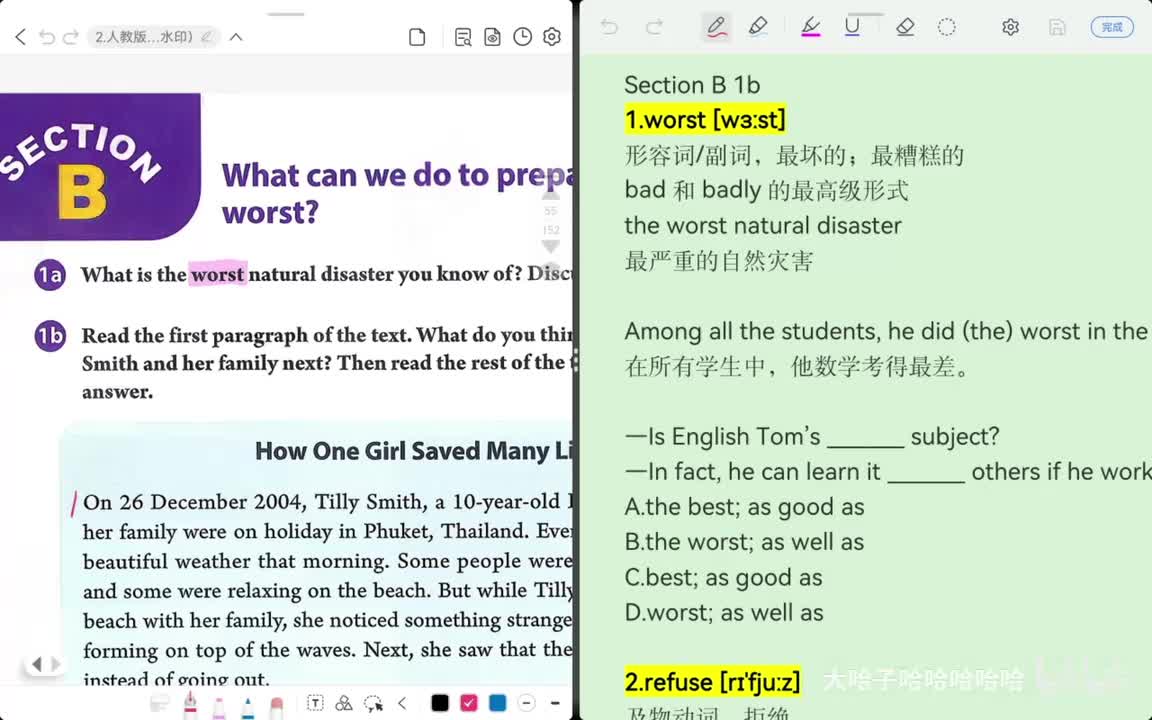
Task: Pick the checked pink-red color swatch
Action: tap(469, 703)
